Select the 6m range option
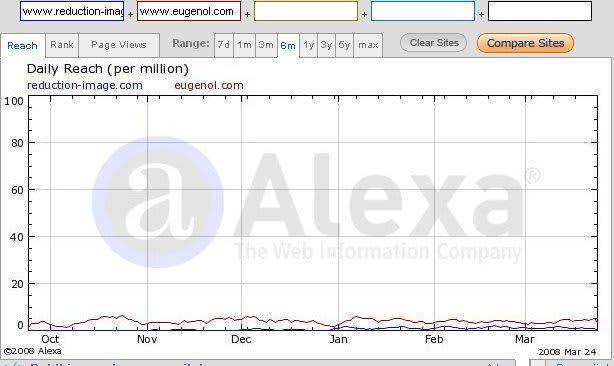Screen dimensions: 614x366 point(288,46)
